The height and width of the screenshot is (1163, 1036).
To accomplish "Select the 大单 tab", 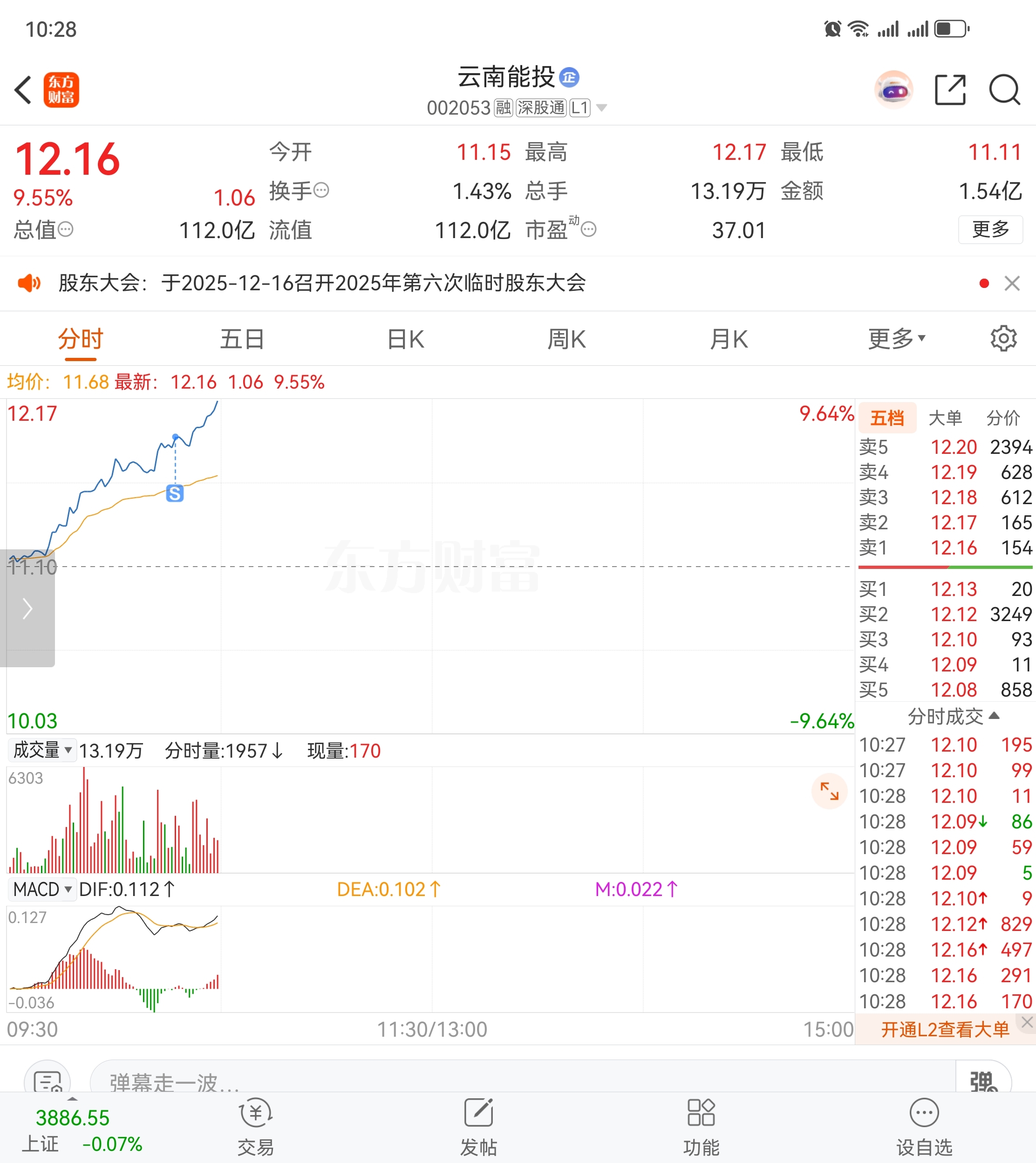I will (945, 418).
